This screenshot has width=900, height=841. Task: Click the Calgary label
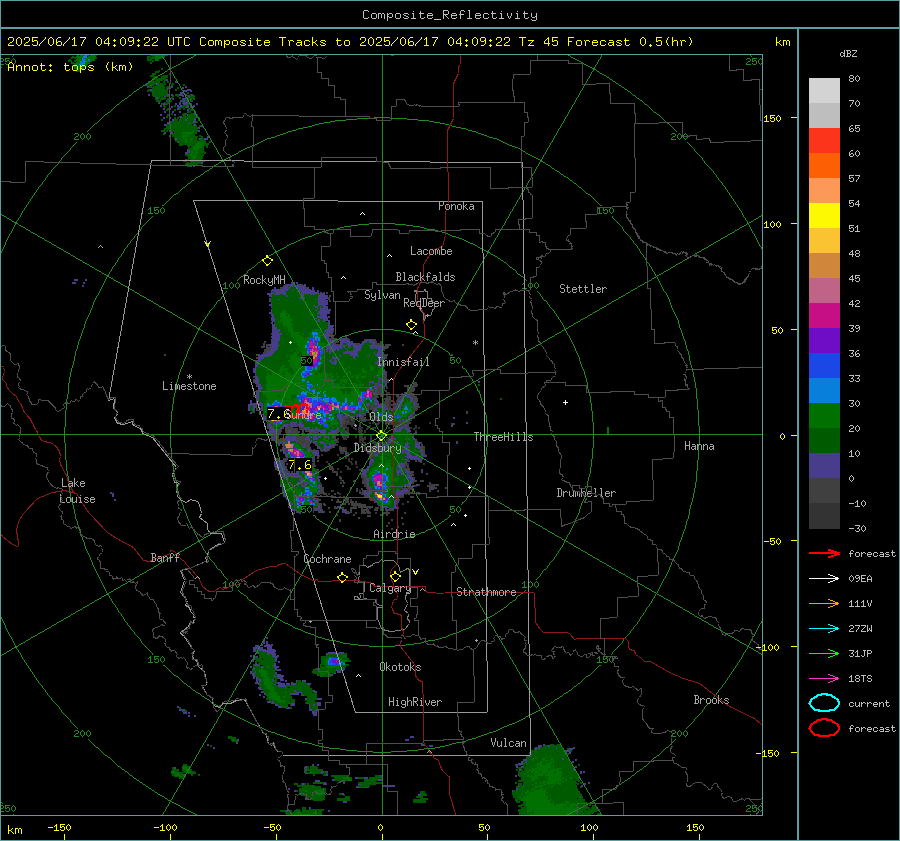coord(390,588)
